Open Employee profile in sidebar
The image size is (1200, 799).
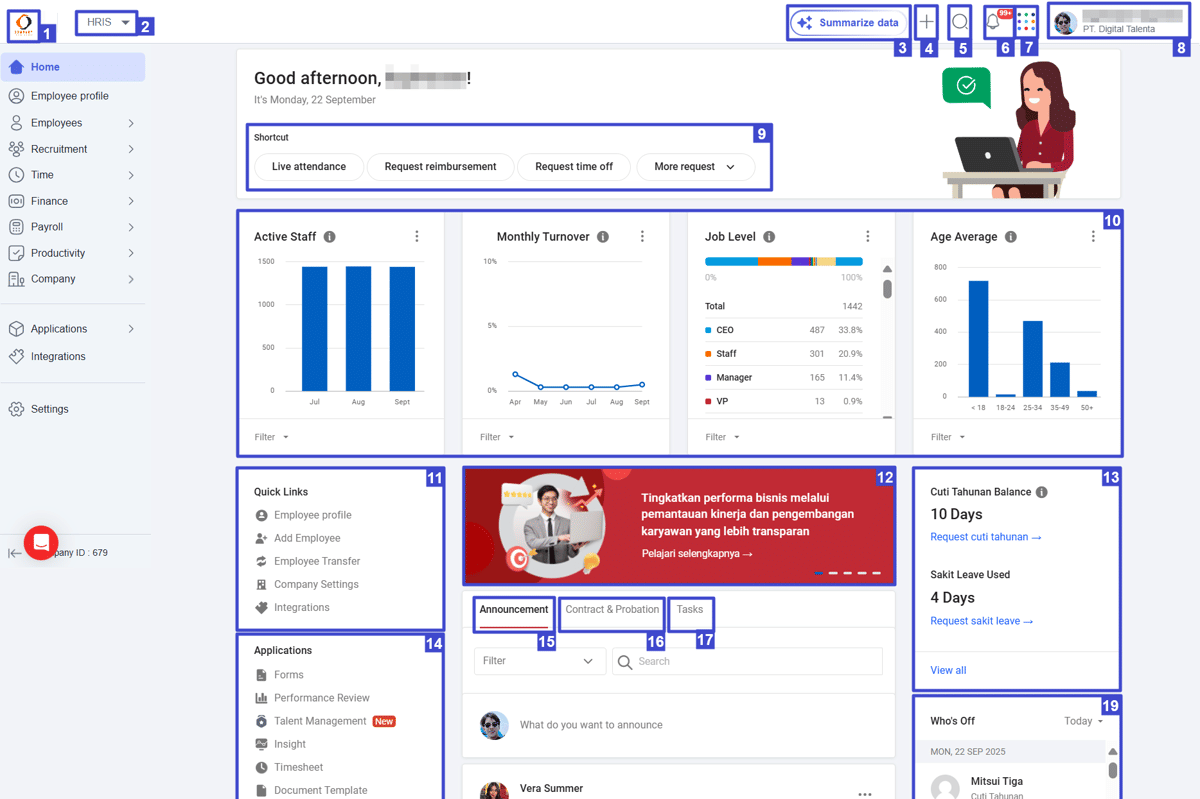pyautogui.click(x=69, y=96)
